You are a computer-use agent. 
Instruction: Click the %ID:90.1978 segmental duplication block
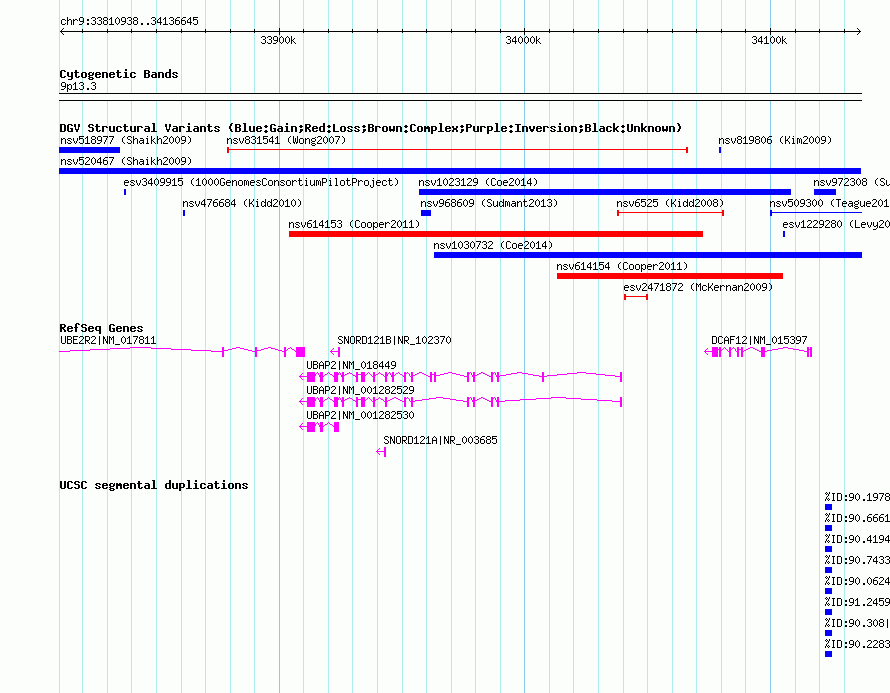(828, 507)
